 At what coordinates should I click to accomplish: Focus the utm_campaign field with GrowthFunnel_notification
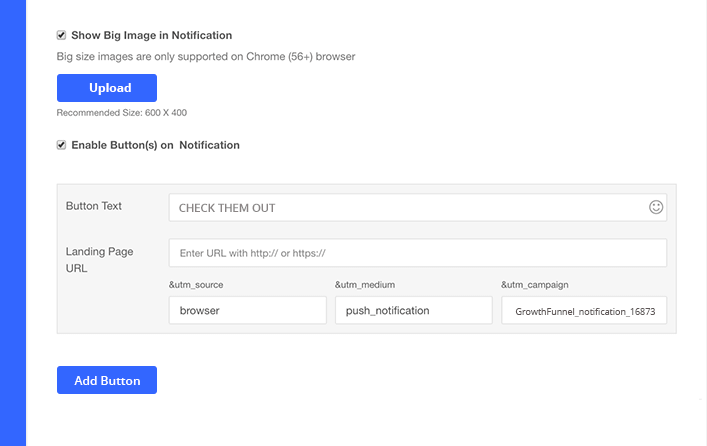click(584, 311)
